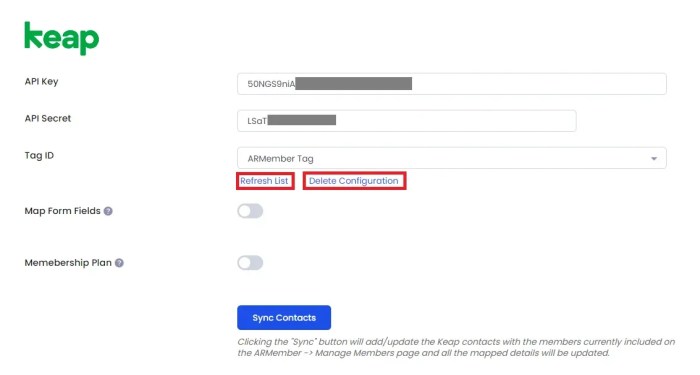Open the help tooltip beside Memebership Plan
The width and height of the screenshot is (700, 375).
[119, 263]
